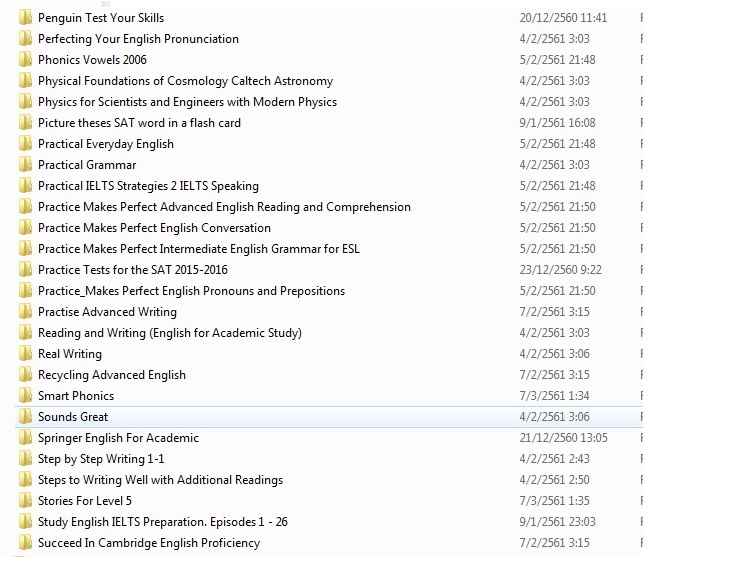Click date 9/1/2561 23:03
This screenshot has height=572, width=749.
[557, 523]
